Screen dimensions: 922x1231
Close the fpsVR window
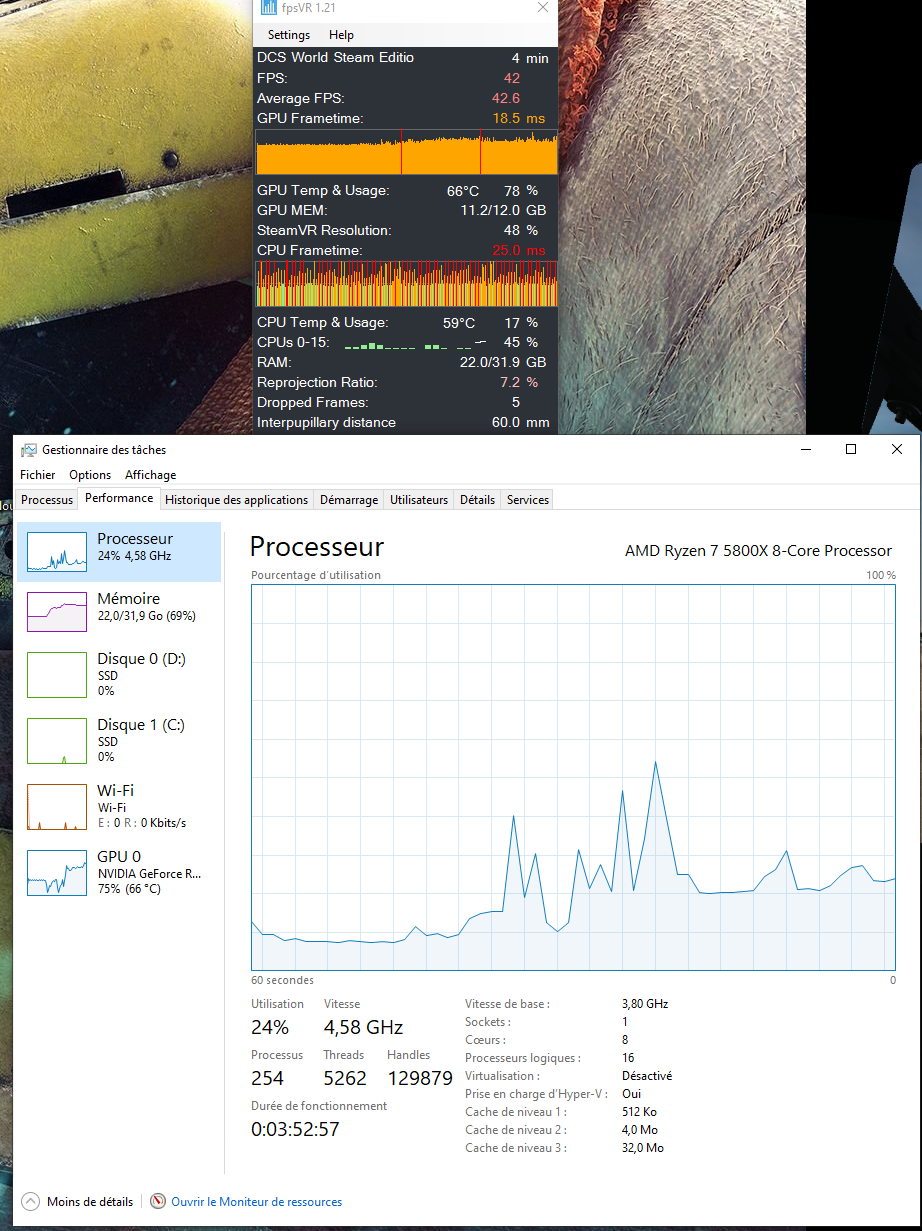point(543,7)
